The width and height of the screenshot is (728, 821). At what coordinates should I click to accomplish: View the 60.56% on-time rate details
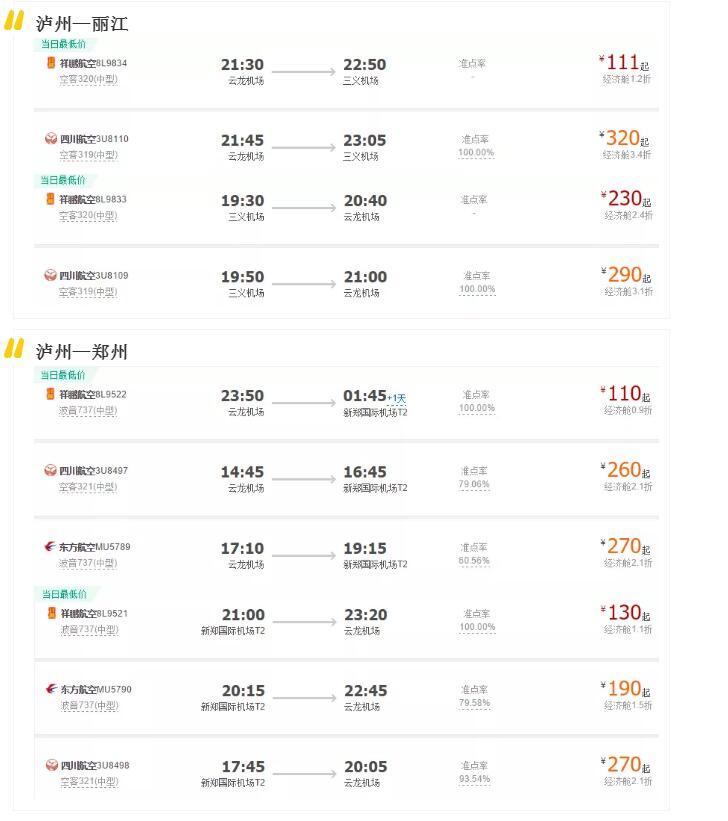(x=474, y=560)
